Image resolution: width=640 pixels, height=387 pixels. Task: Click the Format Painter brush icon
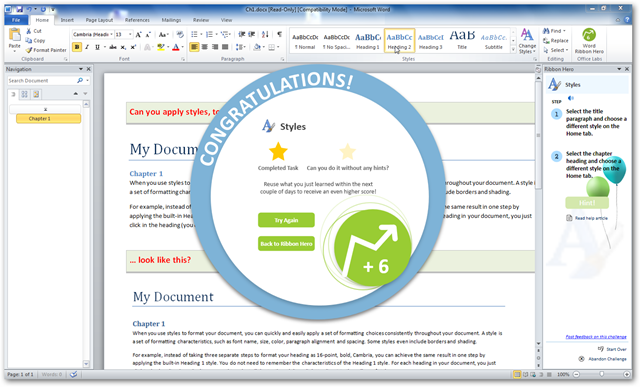point(29,50)
